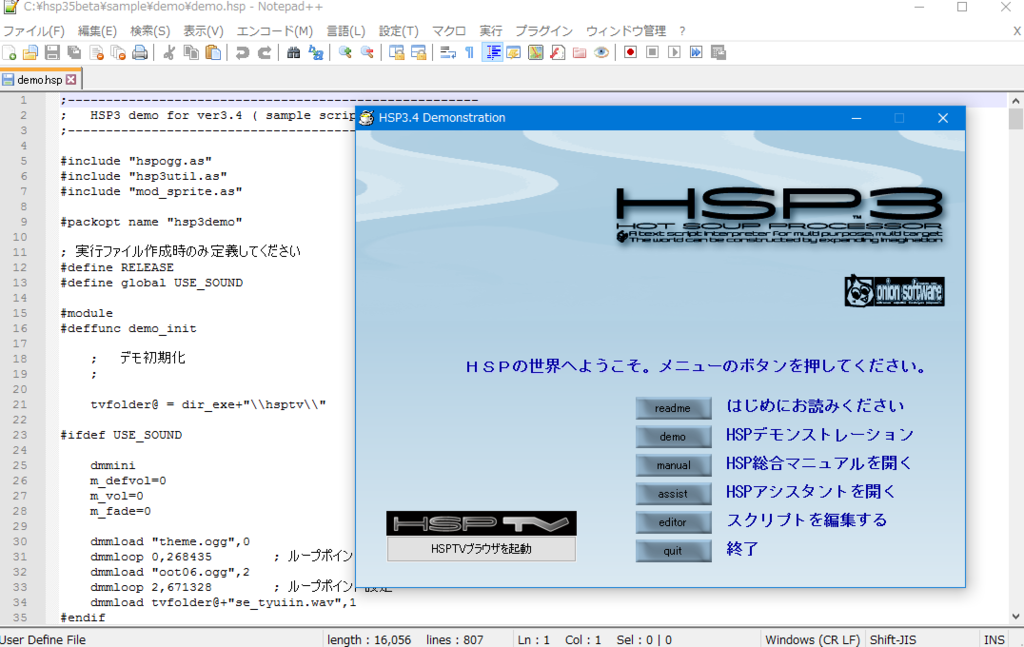Save the current recorded macro icon
This screenshot has height=647, width=1024.
click(718, 52)
